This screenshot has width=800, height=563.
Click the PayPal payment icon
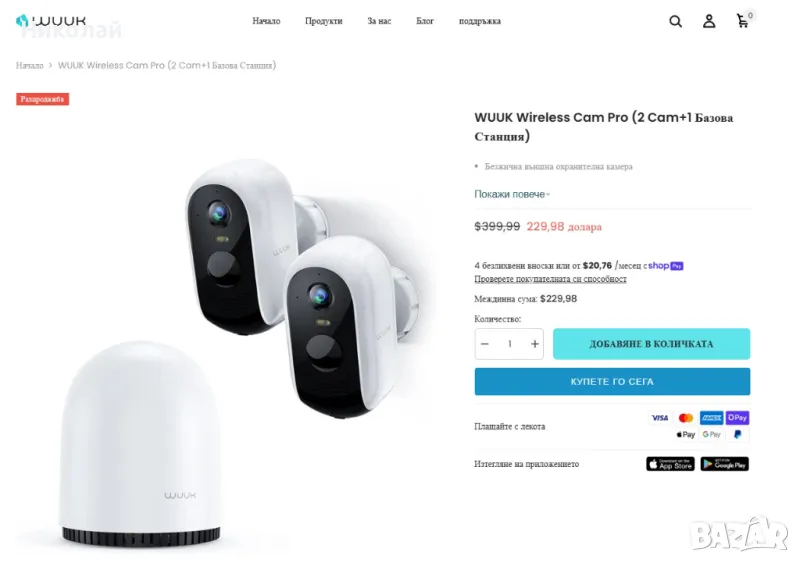tap(737, 434)
